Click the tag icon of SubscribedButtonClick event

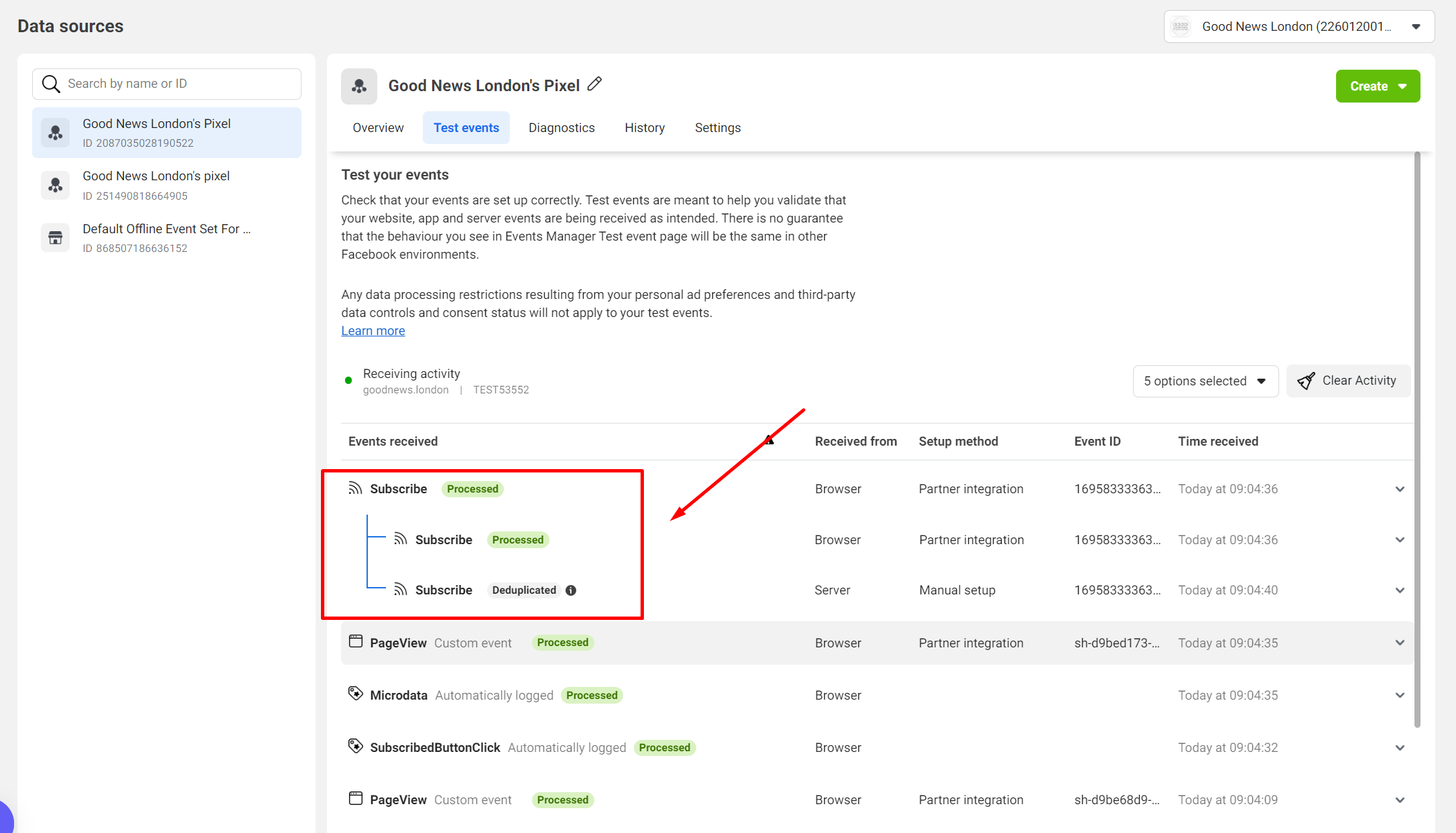point(356,746)
